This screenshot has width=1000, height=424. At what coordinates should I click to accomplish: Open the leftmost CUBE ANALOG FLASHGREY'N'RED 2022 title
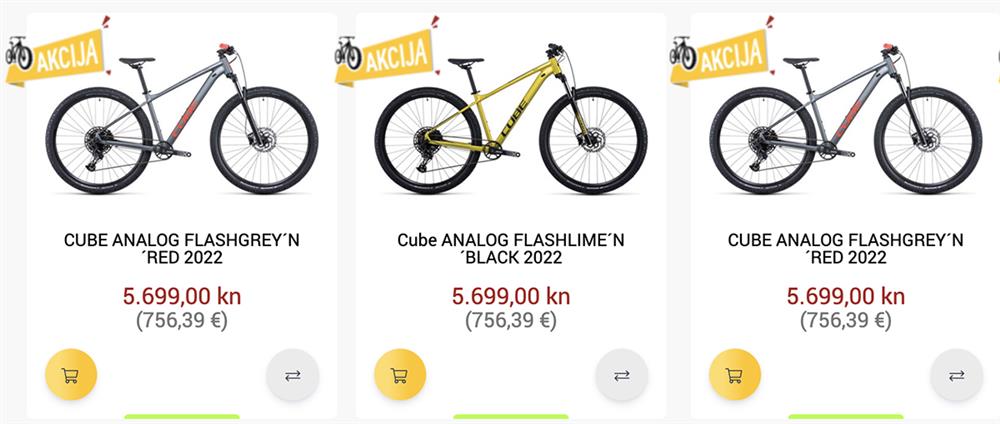click(182, 248)
